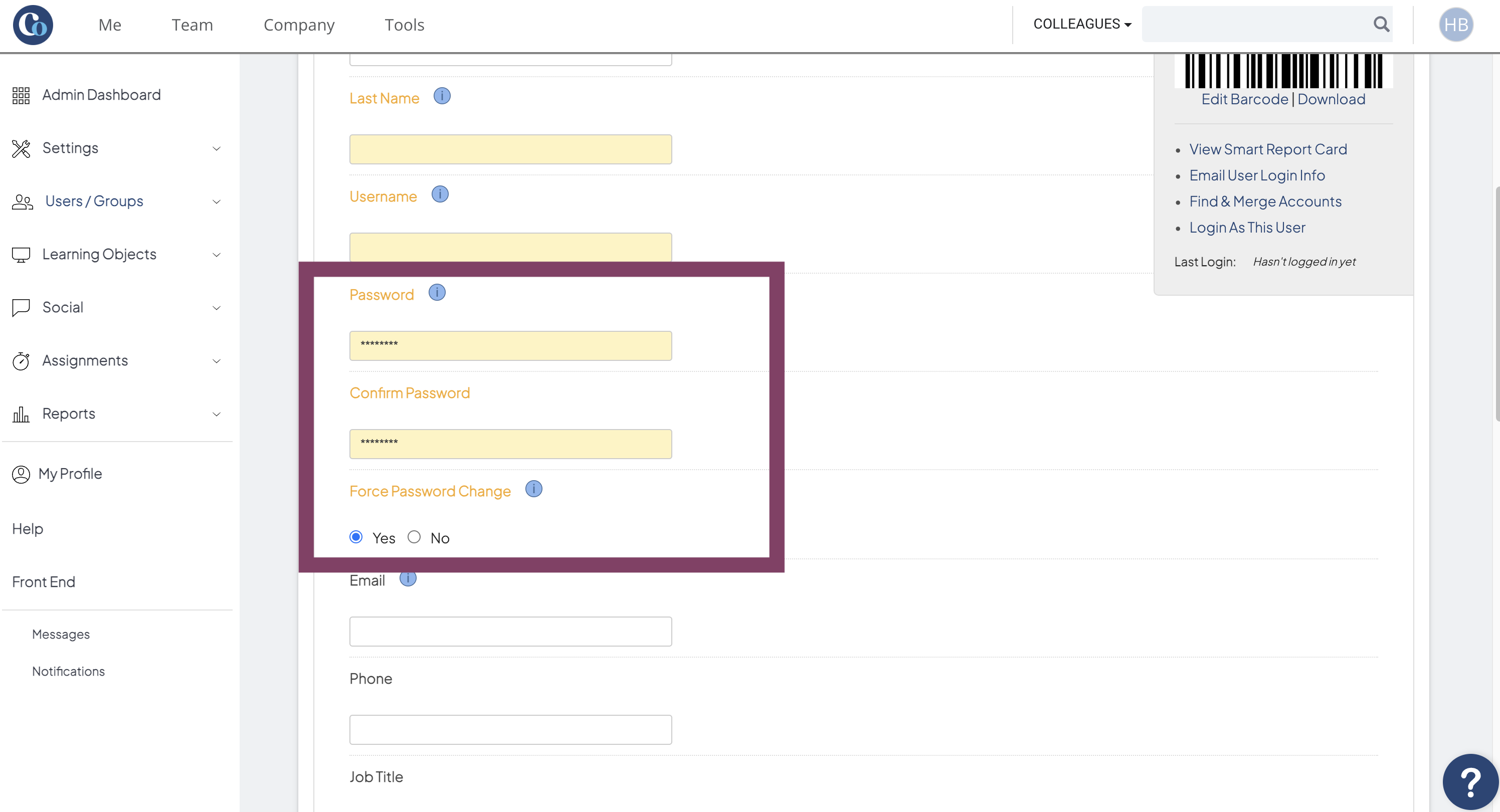Focus the Phone input field

(x=511, y=730)
